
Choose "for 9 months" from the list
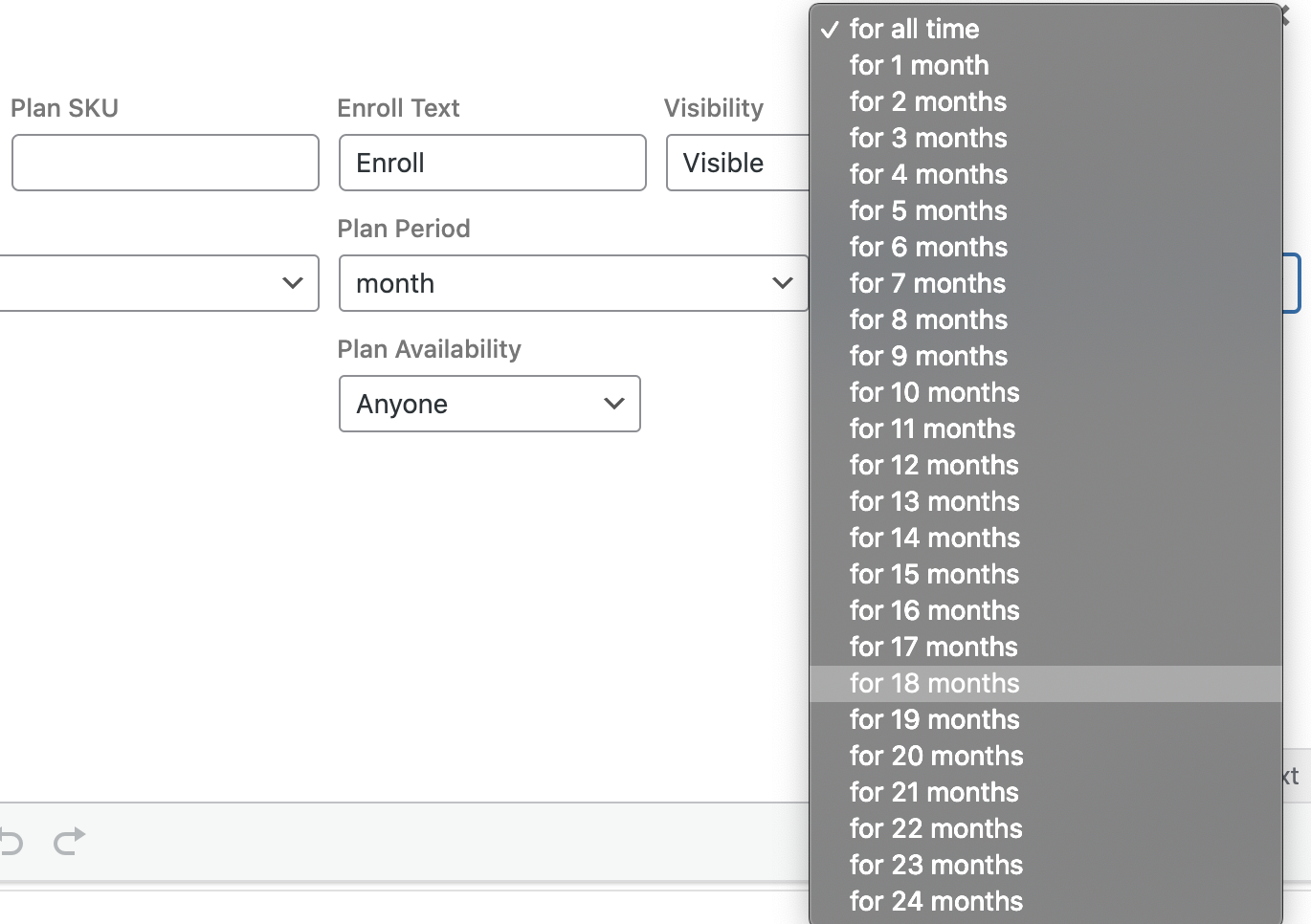pyautogui.click(x=928, y=356)
